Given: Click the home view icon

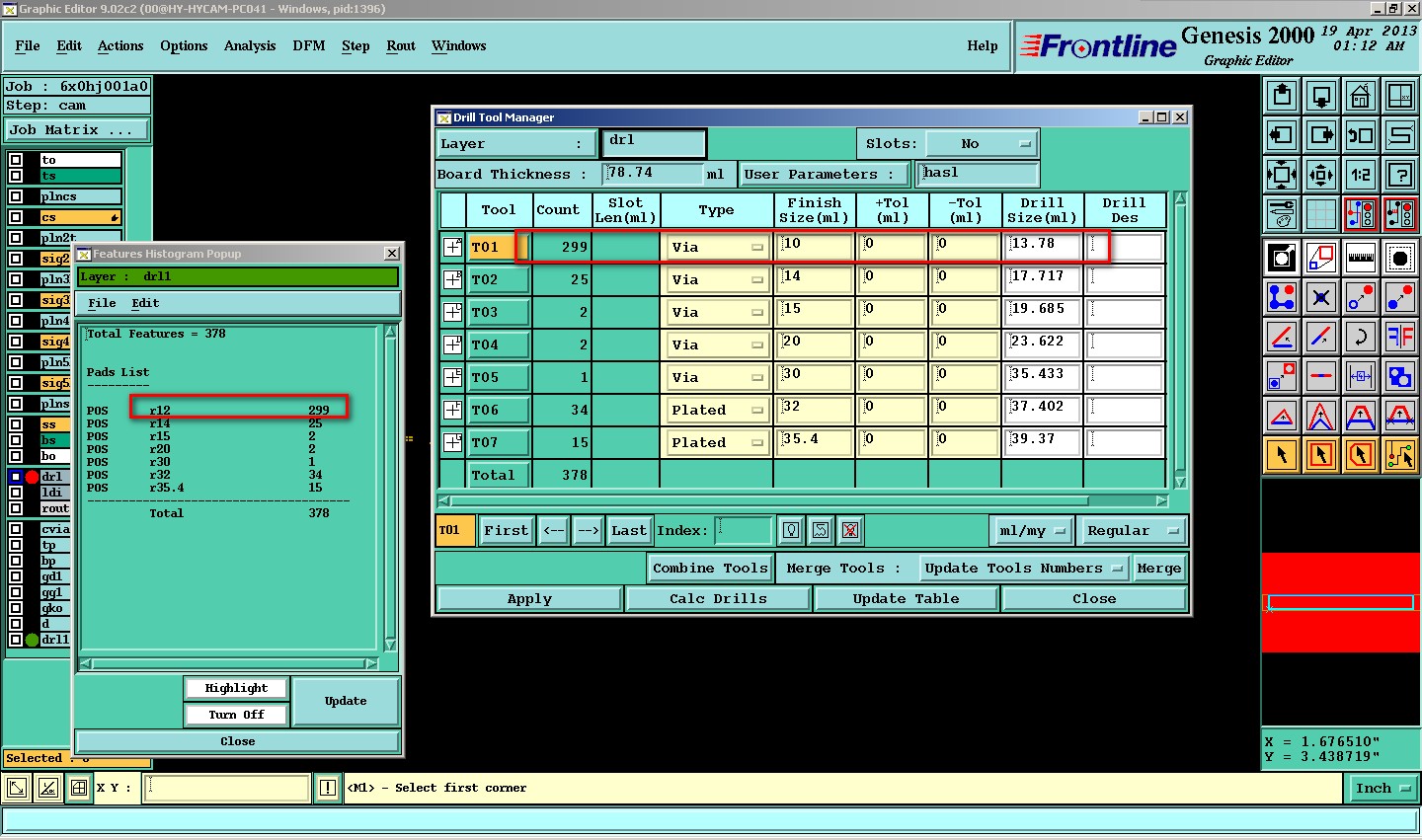Looking at the screenshot, I should point(1361,96).
